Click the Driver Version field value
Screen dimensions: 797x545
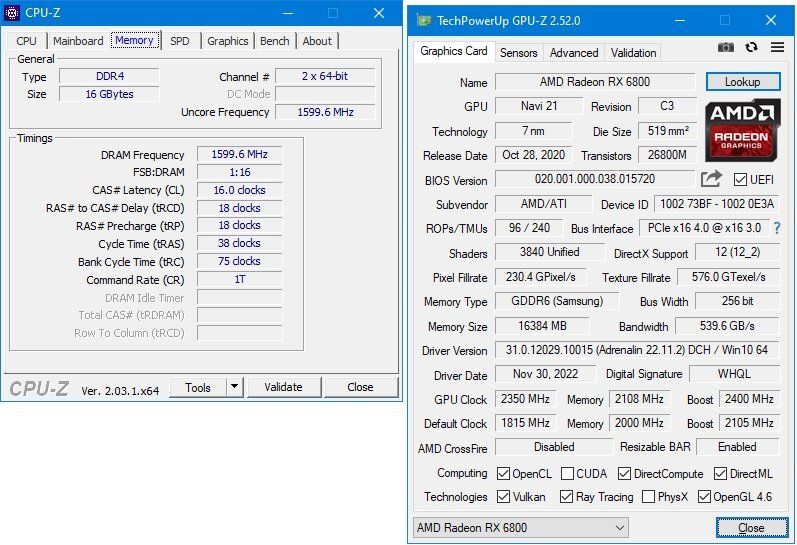coord(637,350)
